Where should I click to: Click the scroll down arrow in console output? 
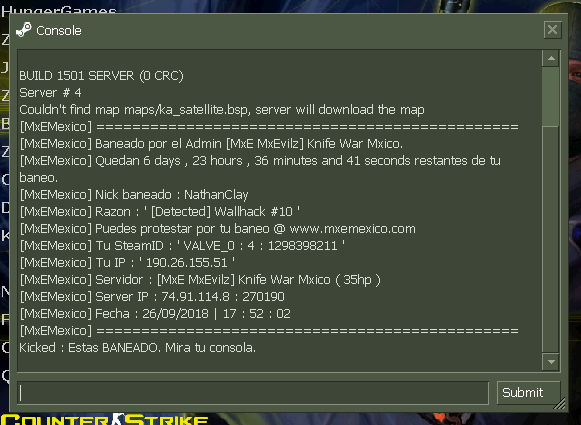pos(551,362)
